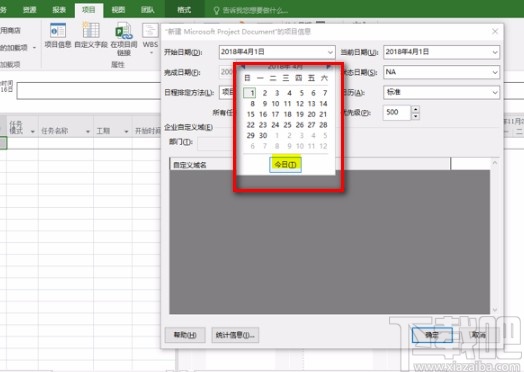Choose April 15 in the calendar
This screenshot has height=372, width=524.
click(x=251, y=114)
